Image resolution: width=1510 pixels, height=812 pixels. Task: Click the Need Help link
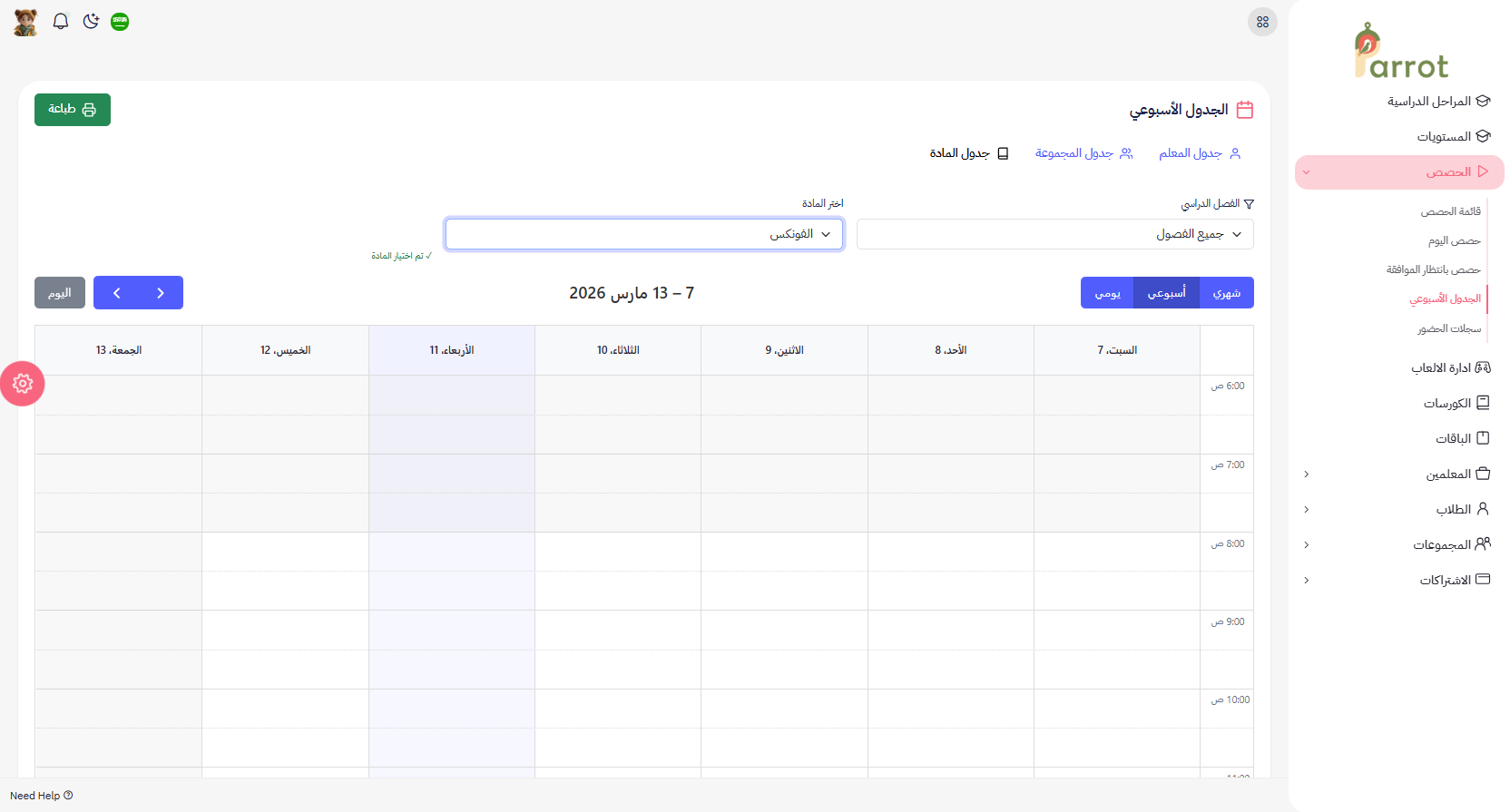pyautogui.click(x=41, y=796)
